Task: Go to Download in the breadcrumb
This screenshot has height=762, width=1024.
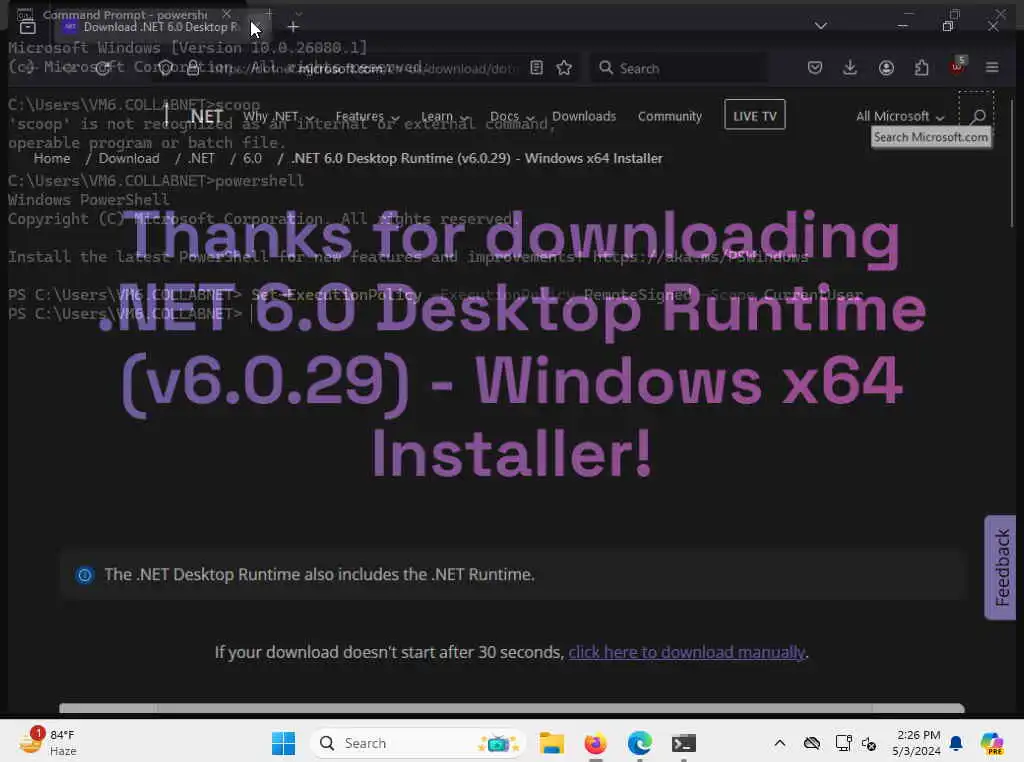Action: 129,158
